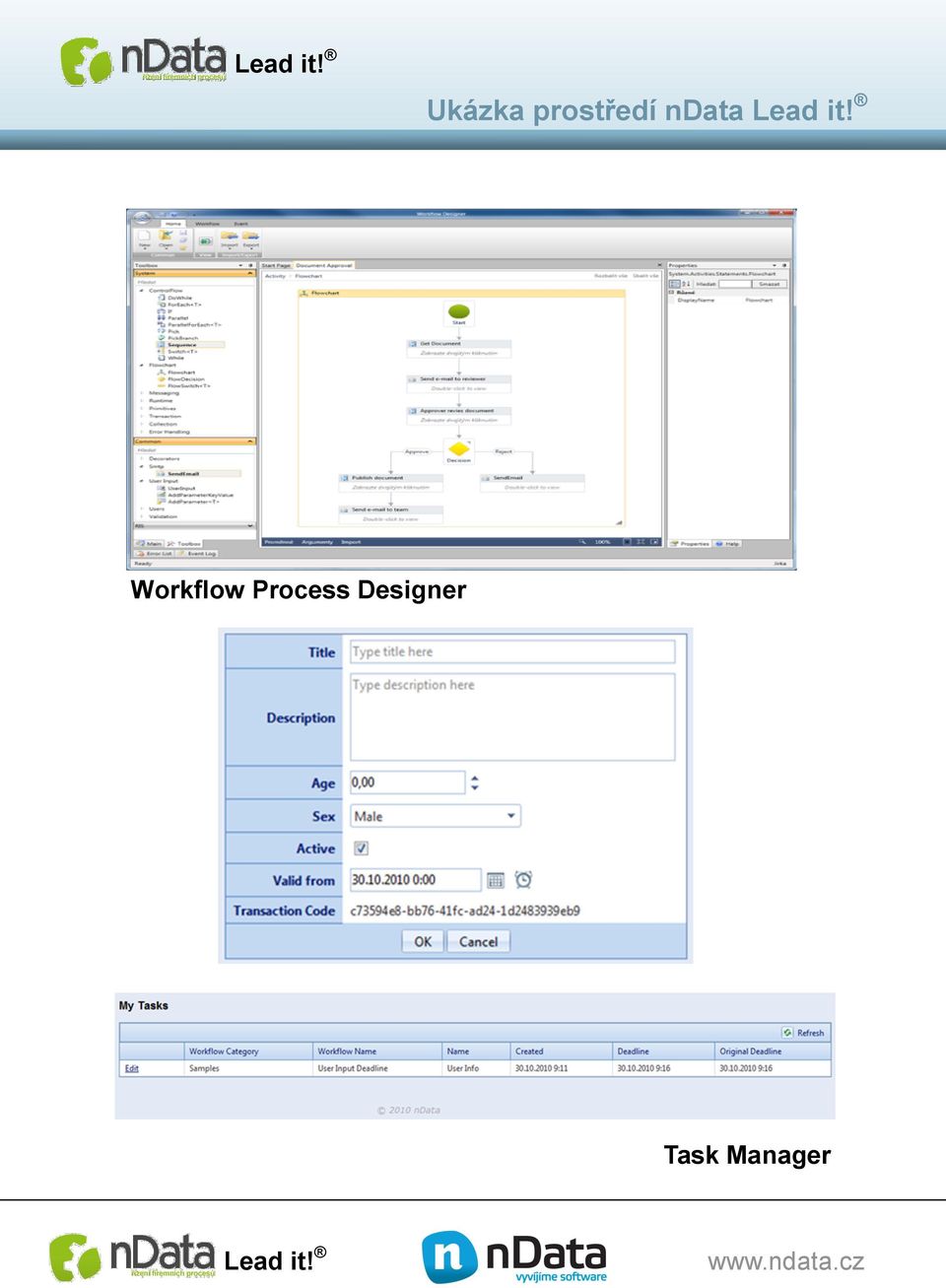Click the Get Document activity node

tap(459, 348)
